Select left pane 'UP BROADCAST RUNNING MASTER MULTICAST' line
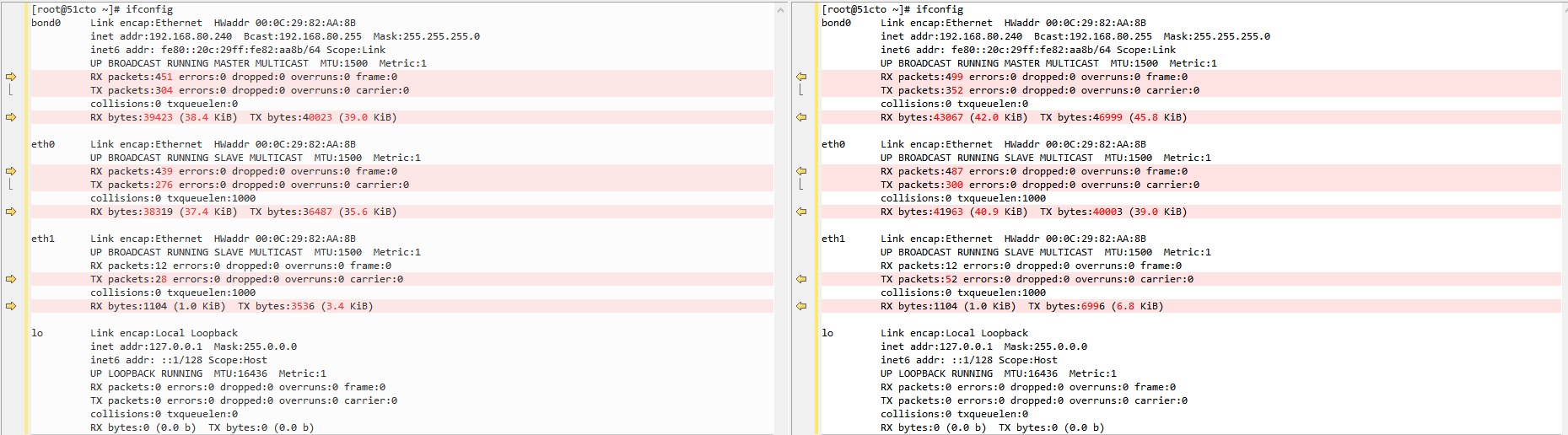 coord(259,63)
